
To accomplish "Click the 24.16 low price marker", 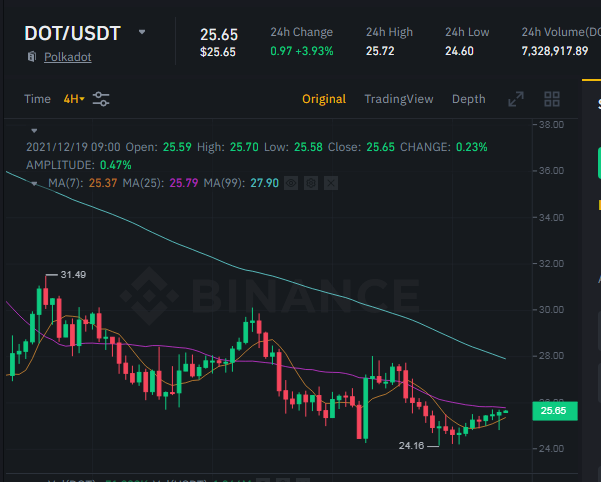I will pyautogui.click(x=411, y=446).
